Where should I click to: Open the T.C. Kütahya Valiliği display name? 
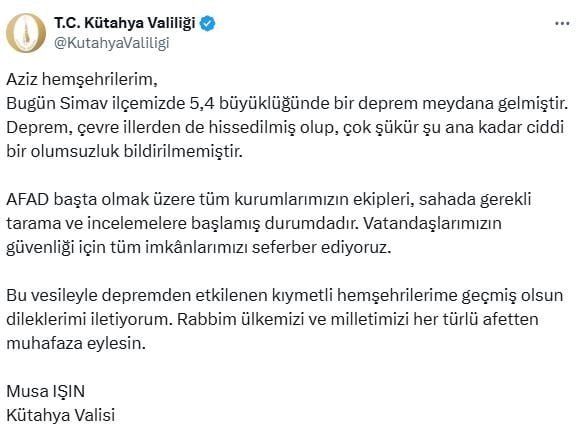click(125, 23)
